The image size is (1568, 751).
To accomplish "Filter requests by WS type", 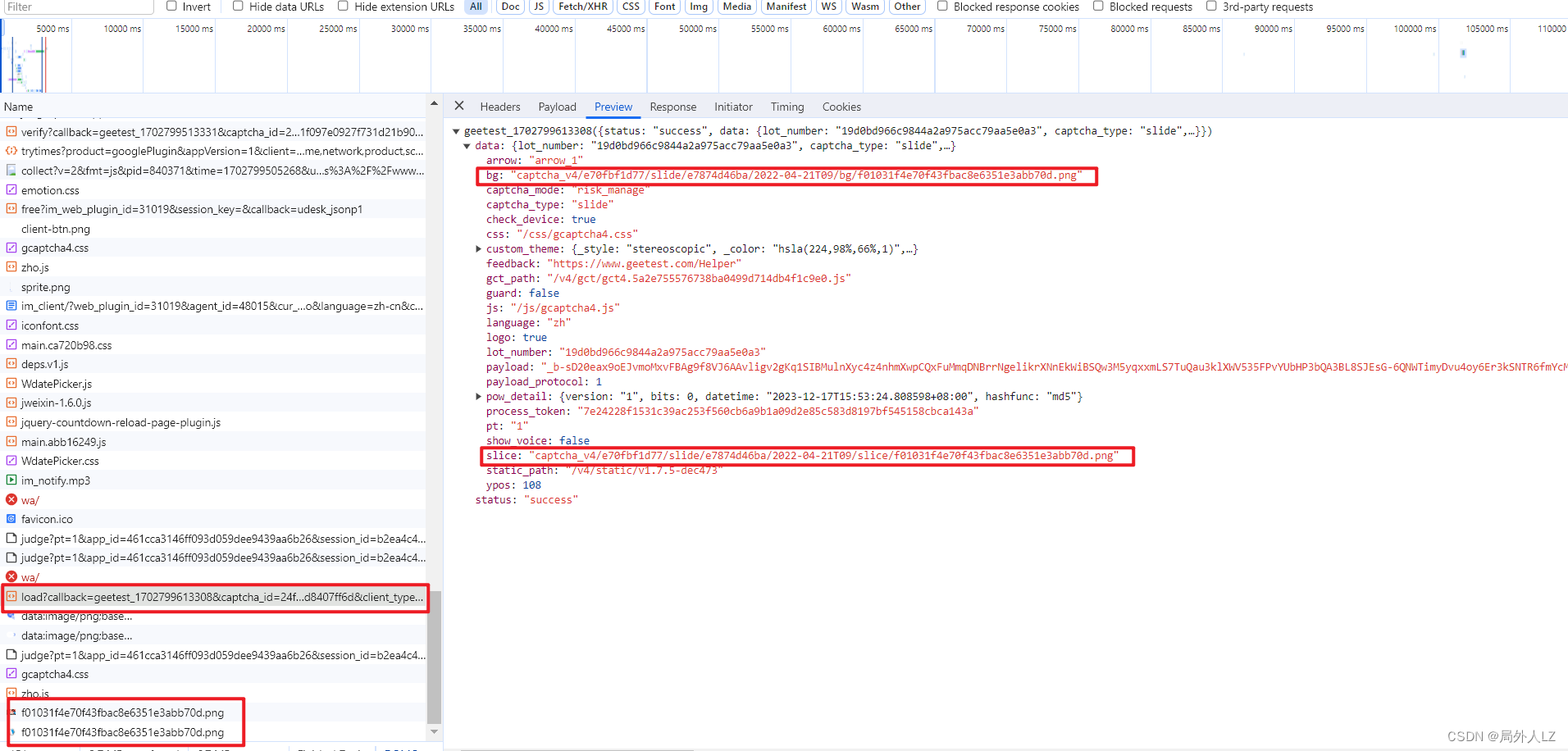I will 829,7.
